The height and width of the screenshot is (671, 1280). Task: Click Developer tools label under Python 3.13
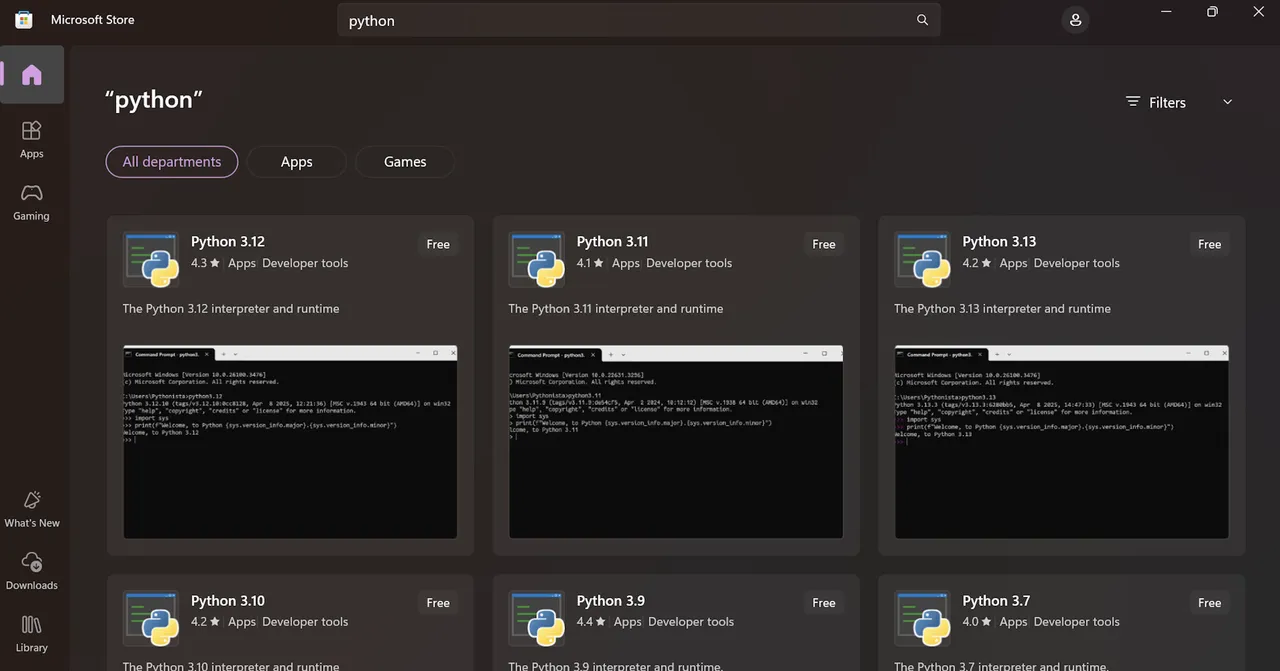1077,263
